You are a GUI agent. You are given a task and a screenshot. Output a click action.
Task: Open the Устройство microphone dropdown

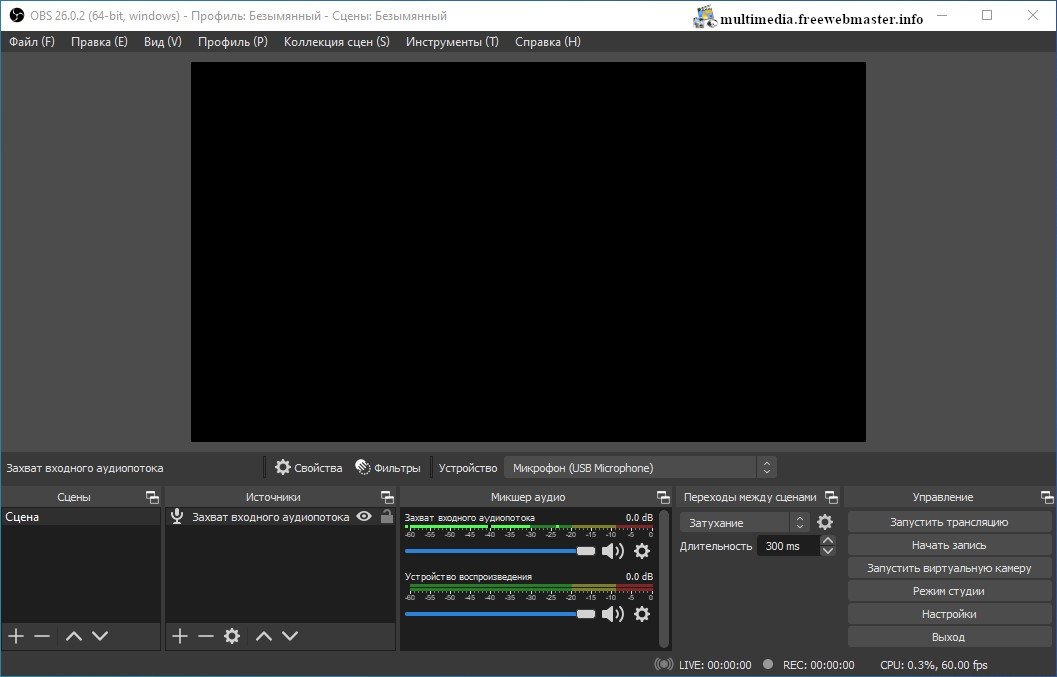pyautogui.click(x=640, y=468)
